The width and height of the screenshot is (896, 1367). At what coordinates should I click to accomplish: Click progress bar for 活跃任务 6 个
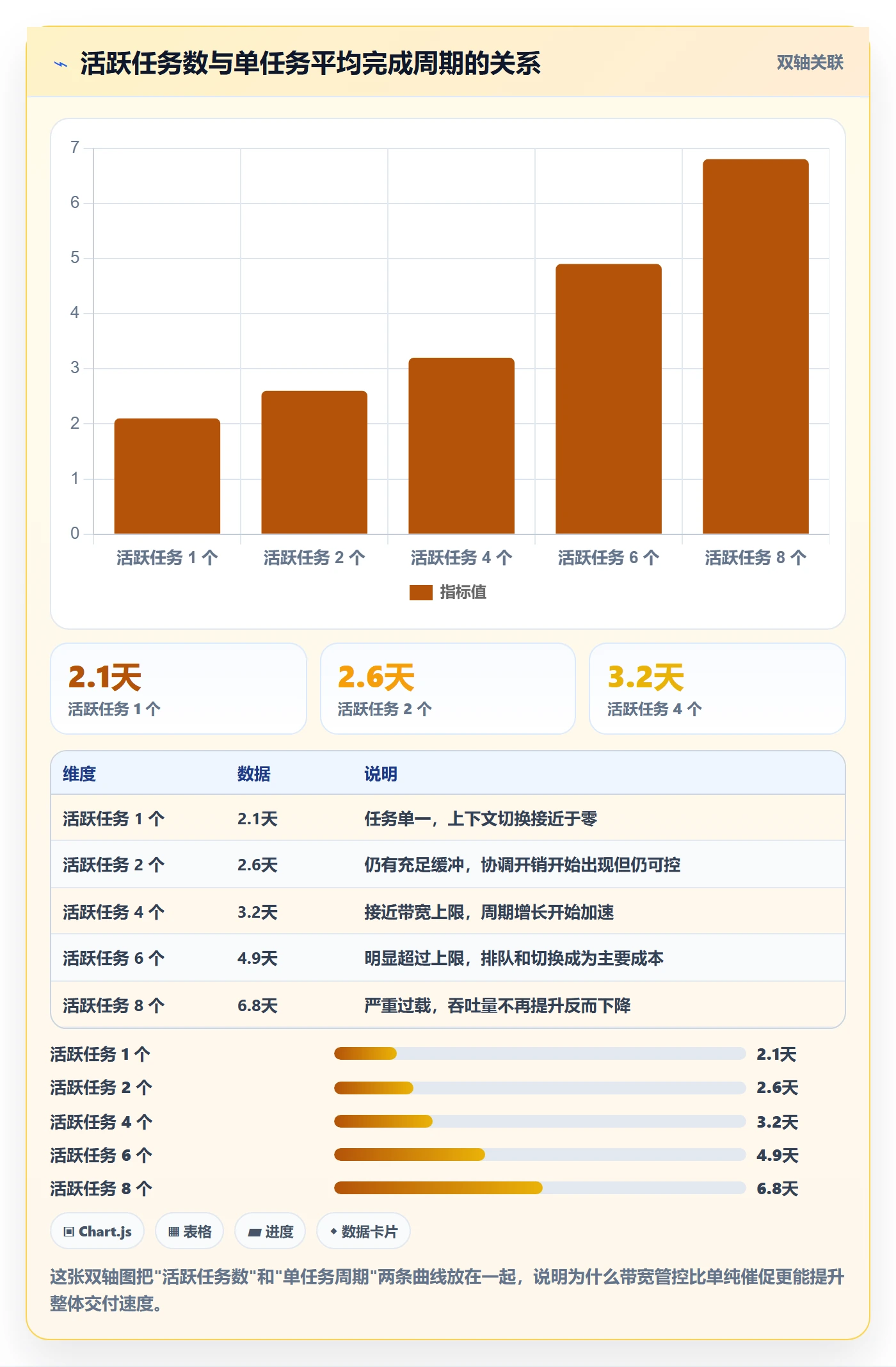(540, 1155)
